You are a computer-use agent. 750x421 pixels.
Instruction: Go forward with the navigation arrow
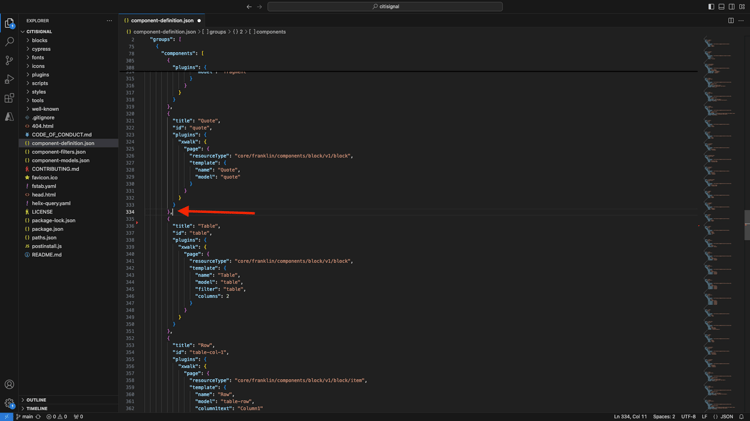point(260,7)
